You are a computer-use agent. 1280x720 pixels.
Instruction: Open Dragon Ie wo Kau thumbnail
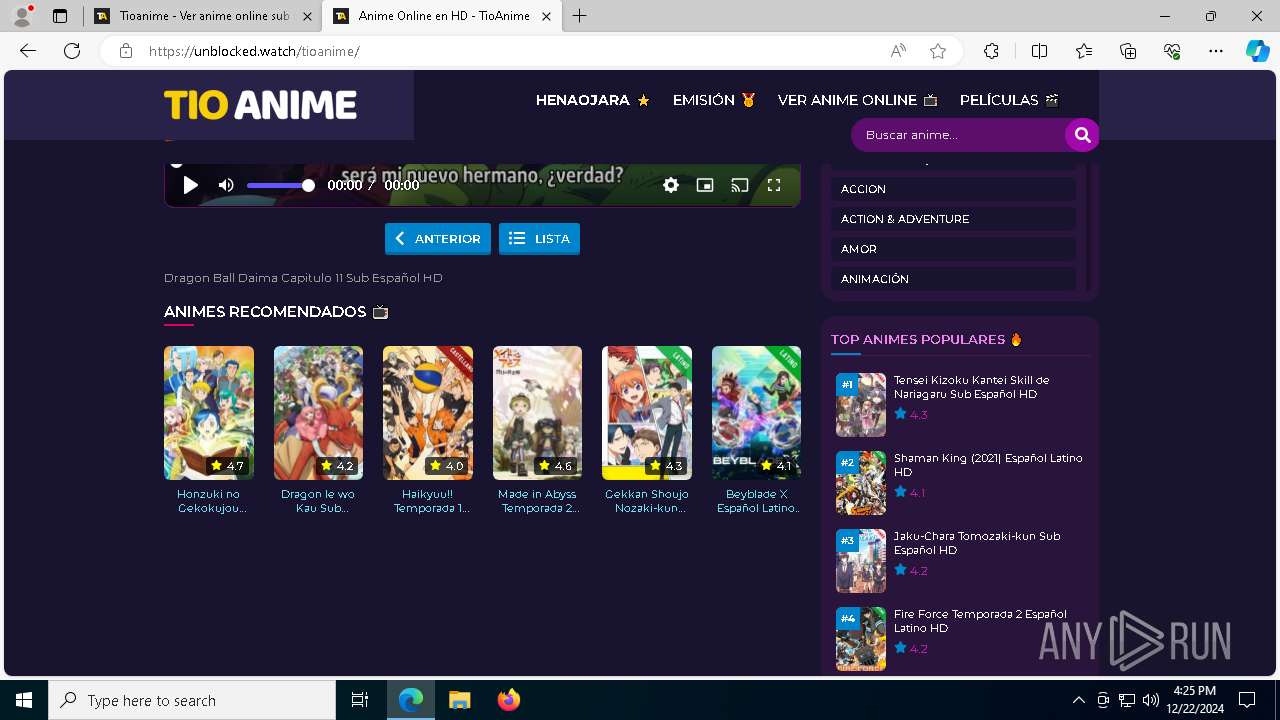tap(318, 413)
